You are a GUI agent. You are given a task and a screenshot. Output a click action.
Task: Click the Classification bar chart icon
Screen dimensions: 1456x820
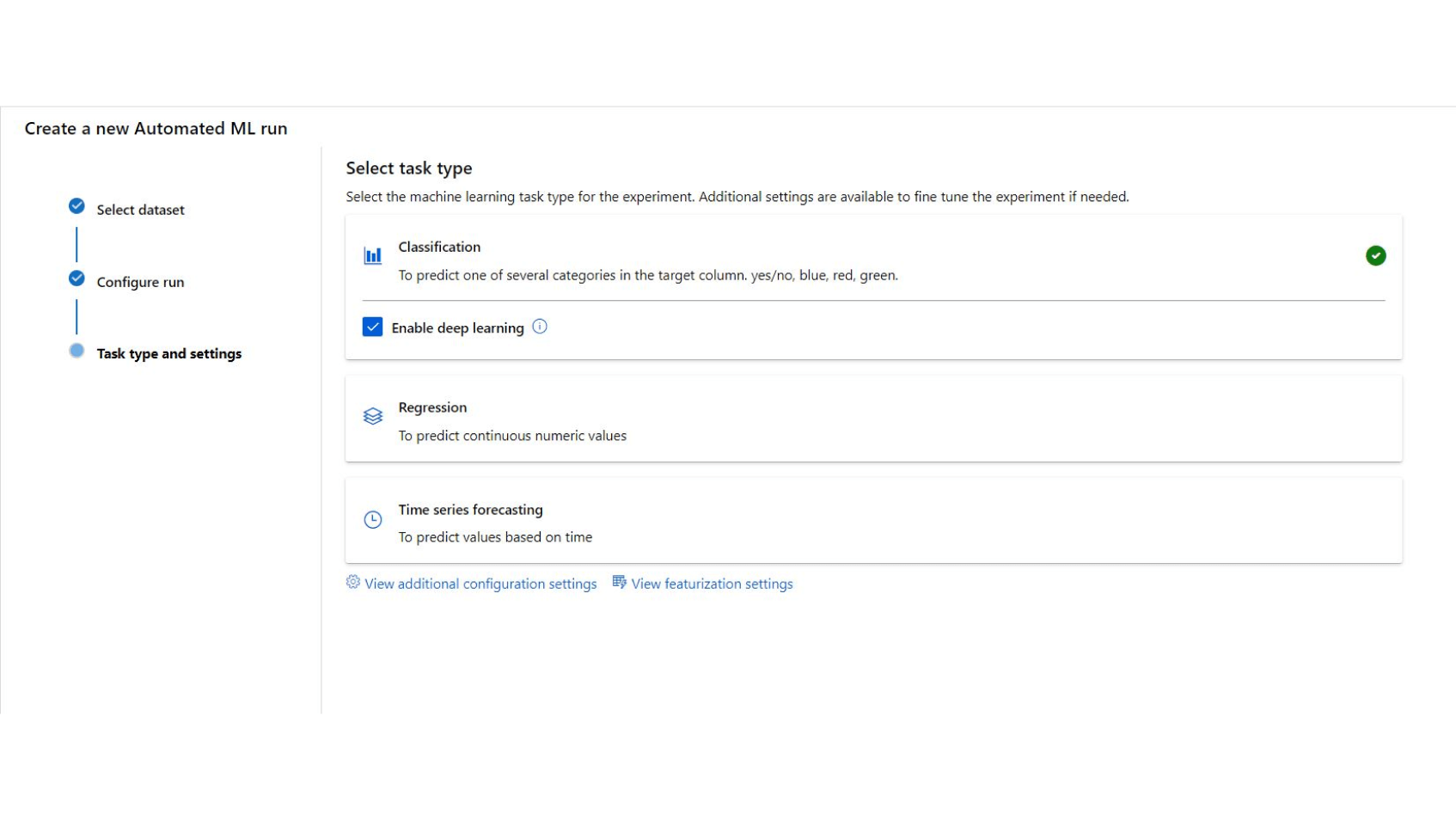[x=372, y=255]
